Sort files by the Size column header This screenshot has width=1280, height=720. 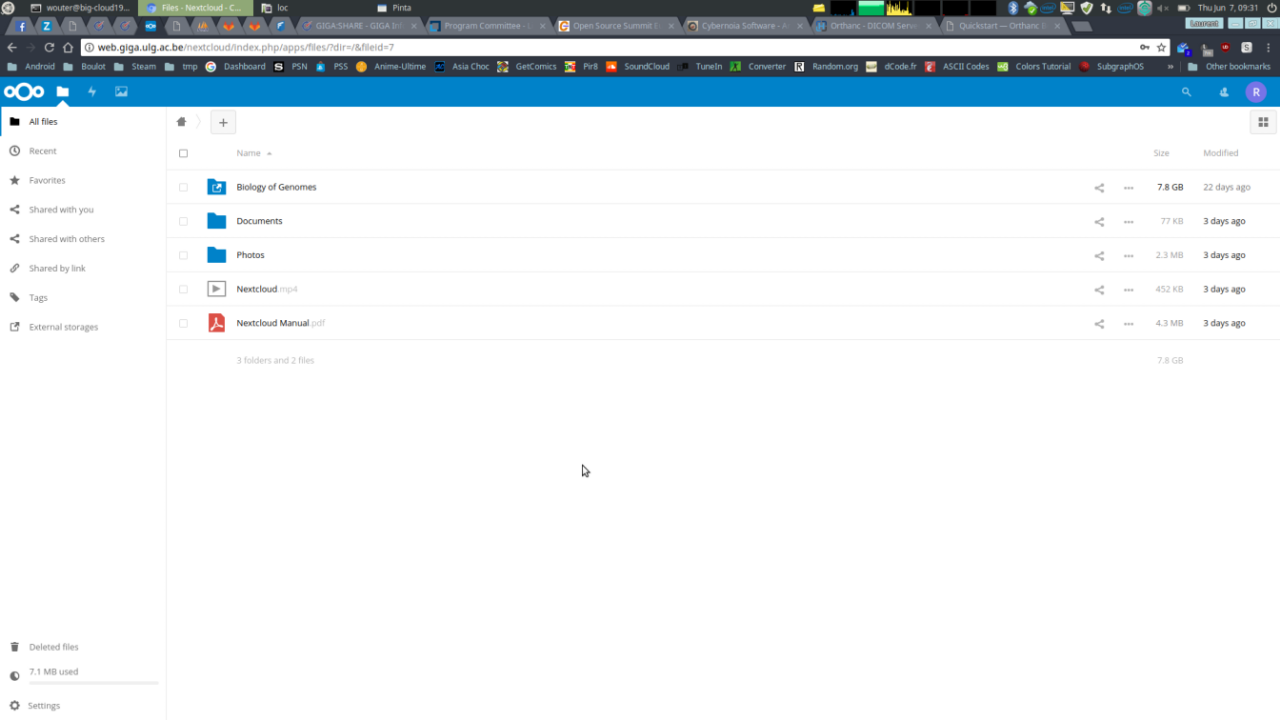click(1161, 153)
